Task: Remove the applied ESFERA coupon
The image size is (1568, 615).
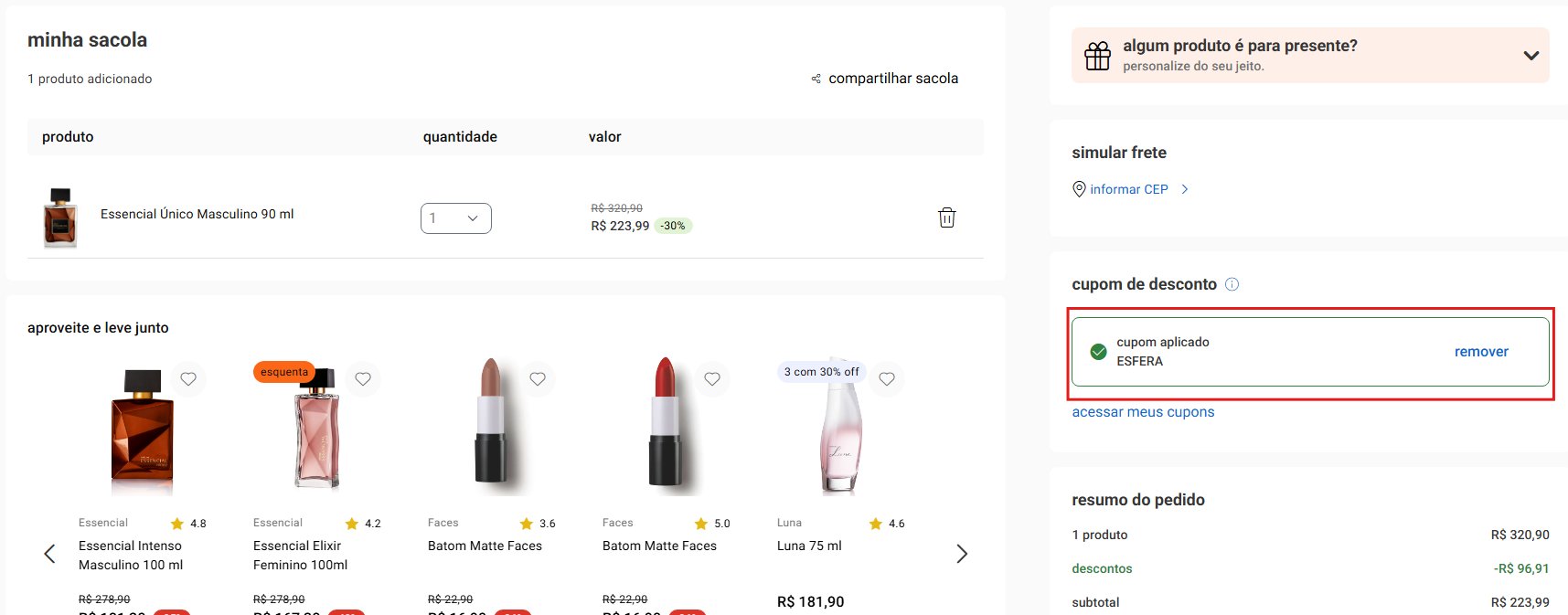Action: click(x=1481, y=352)
